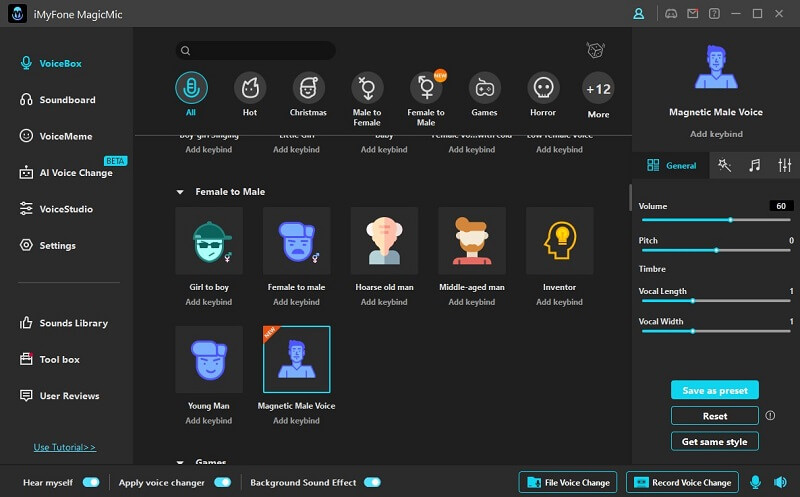Open the Soundboard section

click(x=57, y=100)
